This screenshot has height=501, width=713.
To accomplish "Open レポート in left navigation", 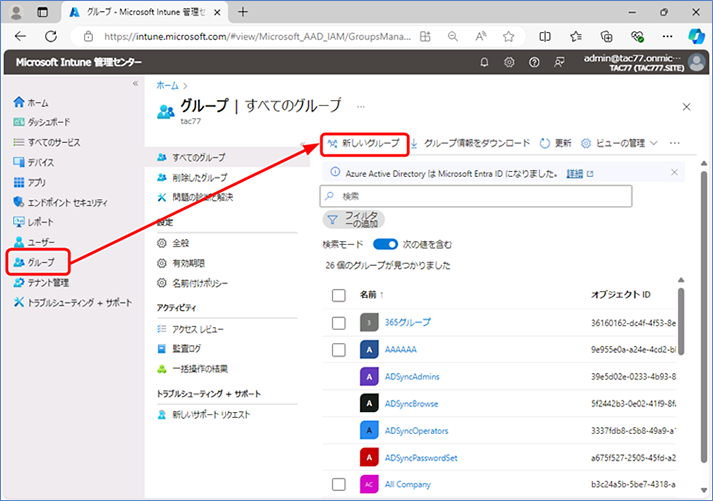I will 34,222.
